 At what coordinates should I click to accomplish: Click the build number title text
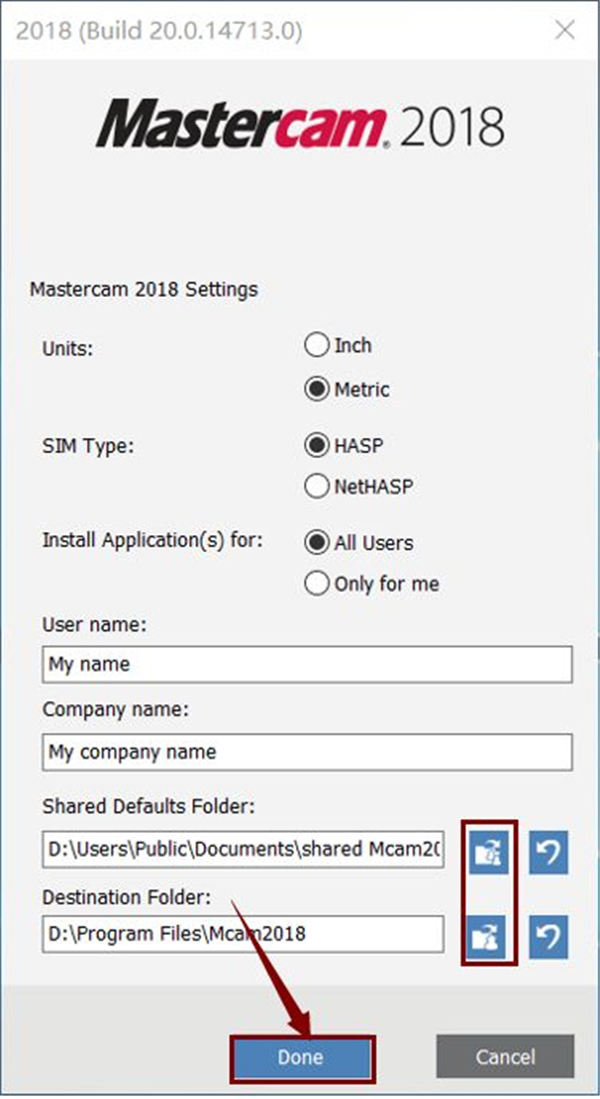point(159,32)
